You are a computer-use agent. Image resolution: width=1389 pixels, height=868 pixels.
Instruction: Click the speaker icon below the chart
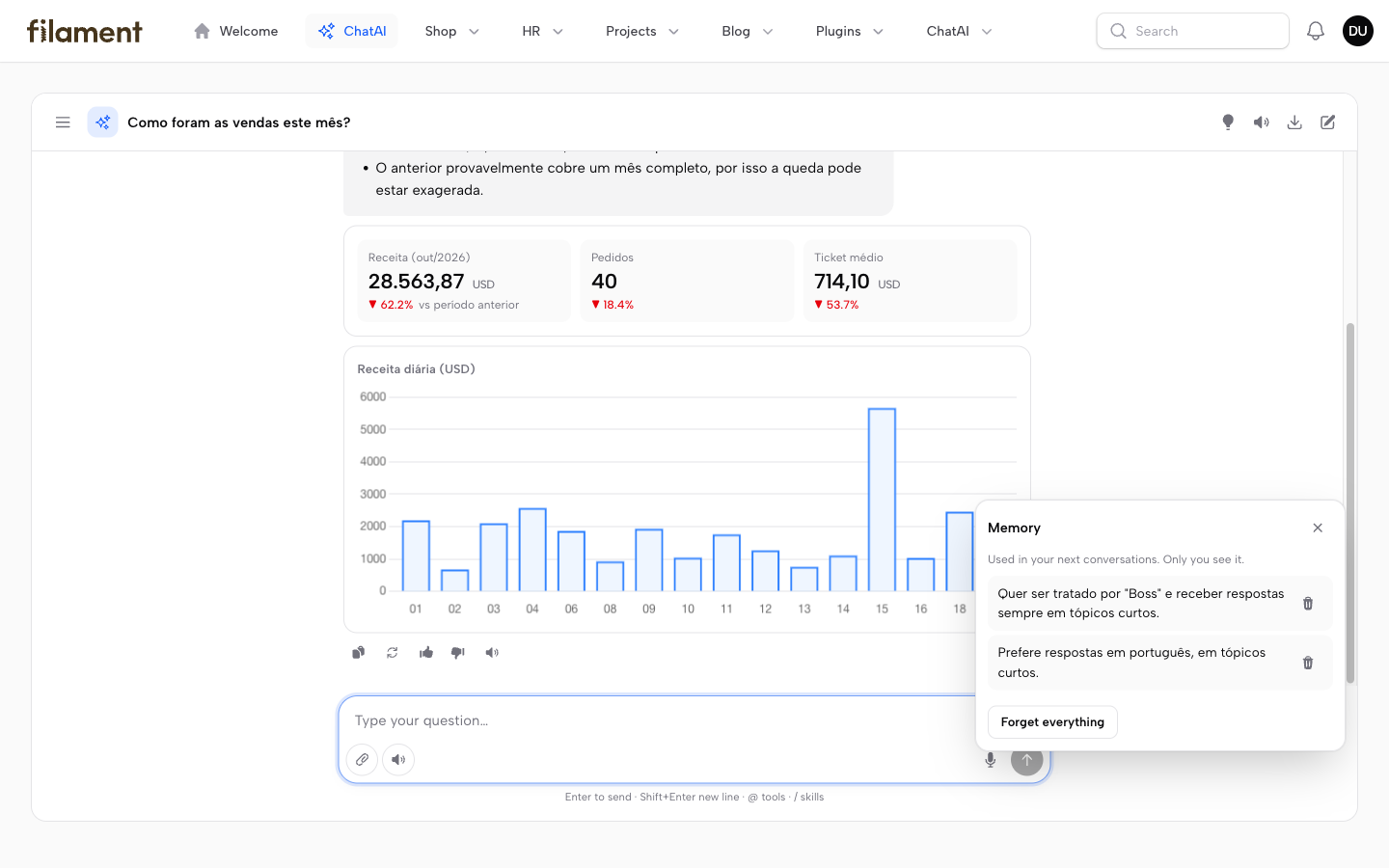pos(492,653)
